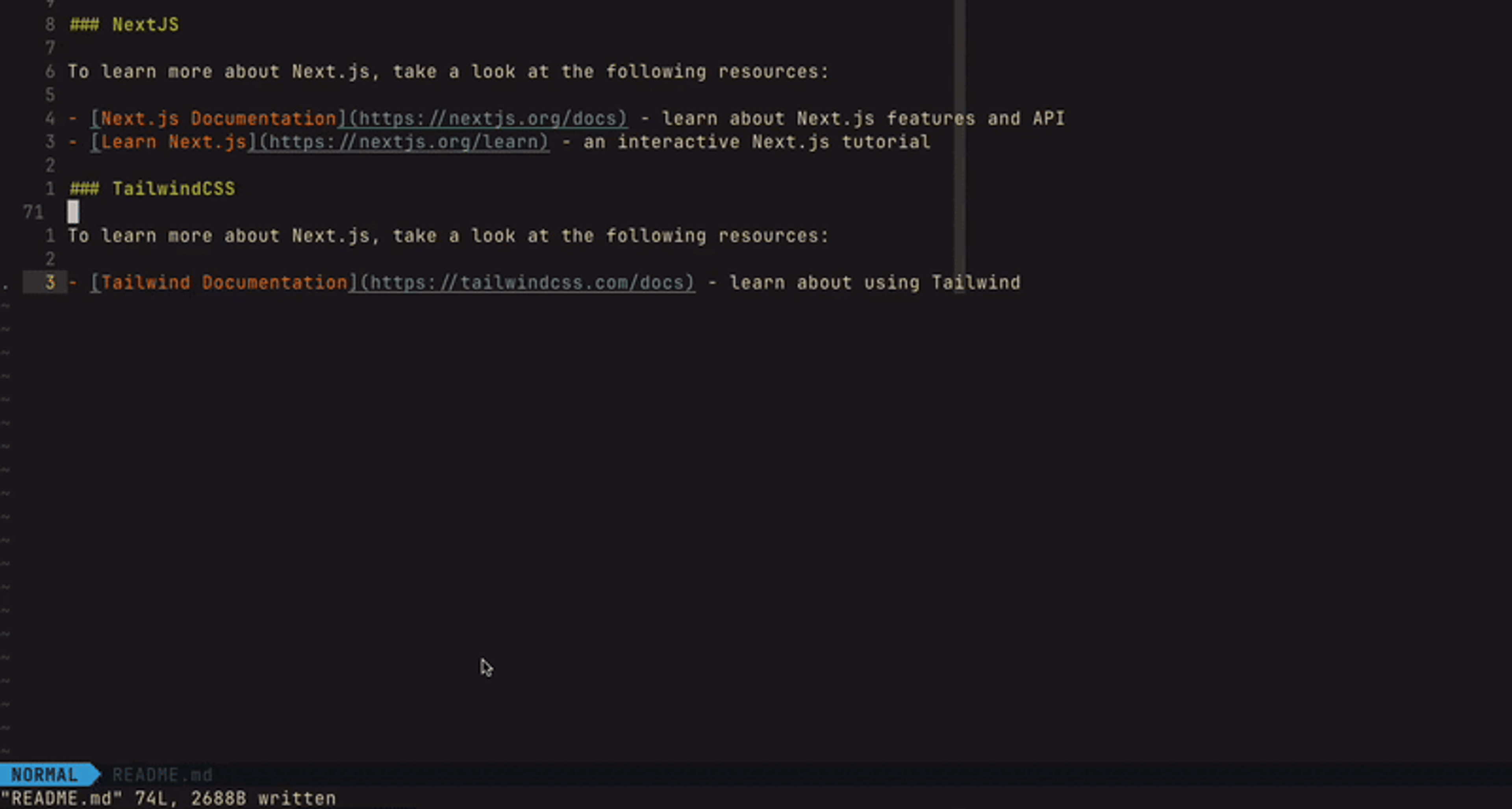Click highlighted relative line number 3

tap(50, 283)
